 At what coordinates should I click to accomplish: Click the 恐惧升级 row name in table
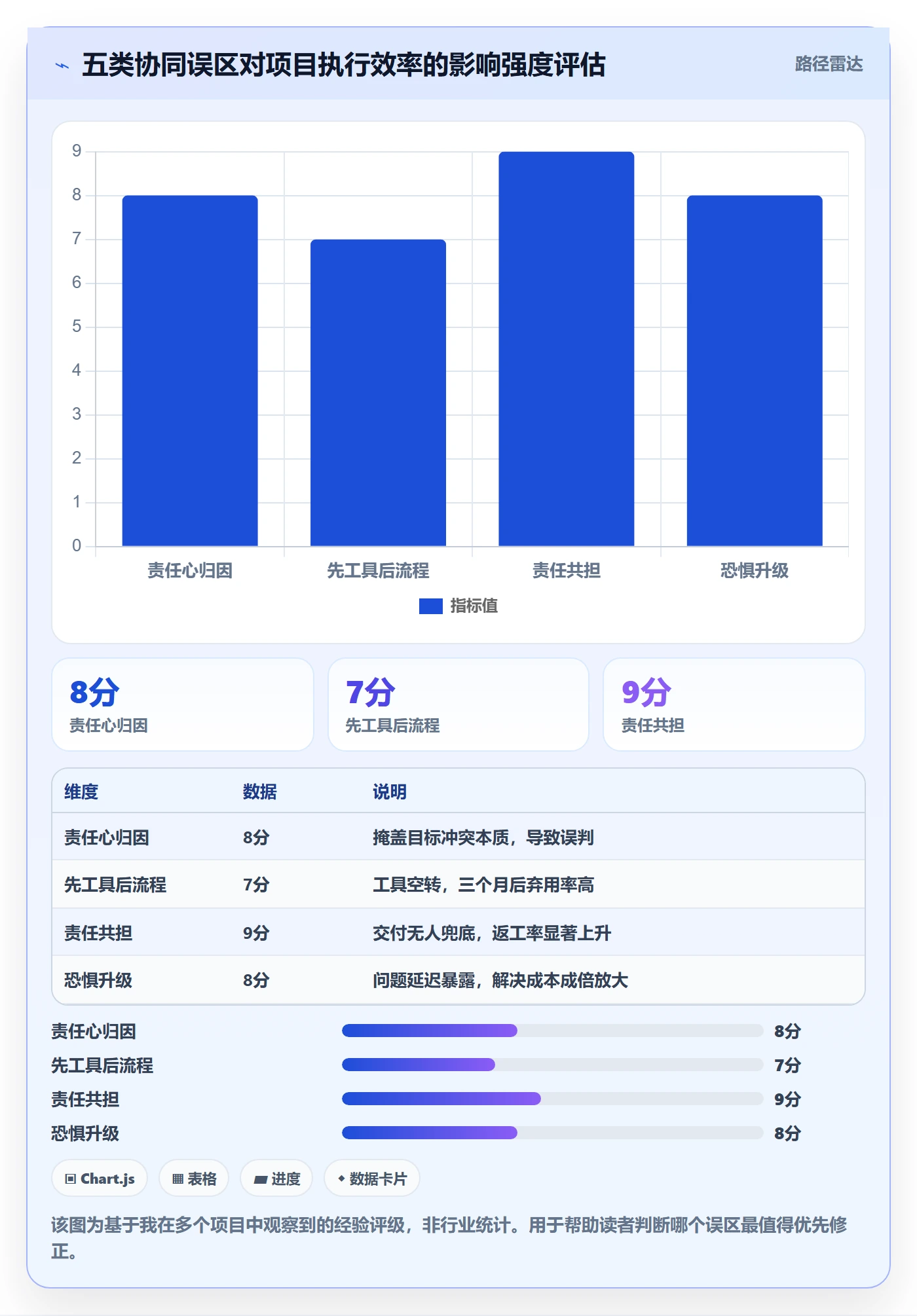[x=98, y=980]
